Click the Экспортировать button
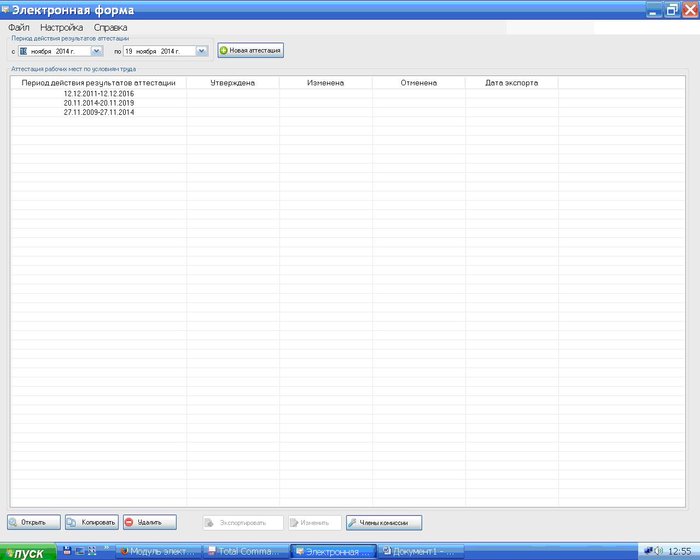 coord(243,522)
